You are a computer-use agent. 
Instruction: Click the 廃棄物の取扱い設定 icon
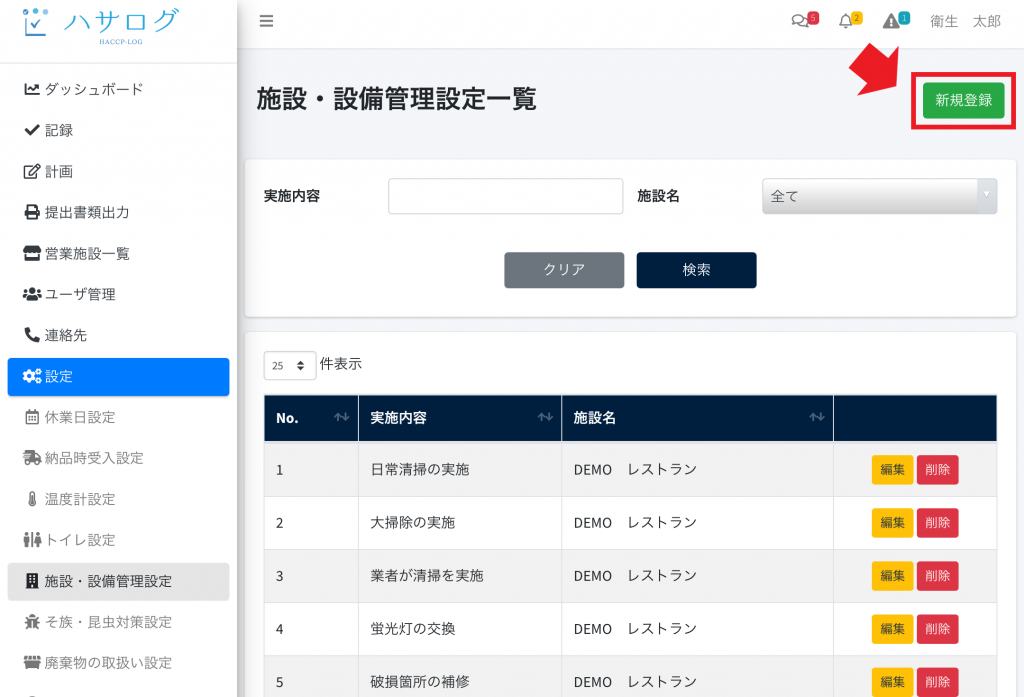(x=32, y=662)
